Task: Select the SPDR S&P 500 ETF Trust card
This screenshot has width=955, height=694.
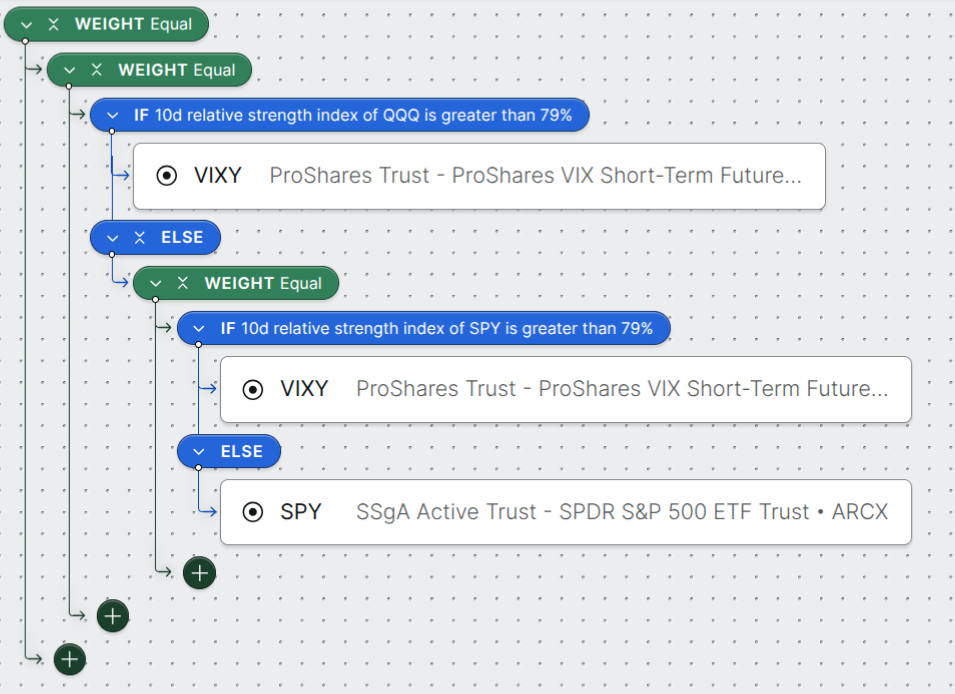Action: coord(620,512)
